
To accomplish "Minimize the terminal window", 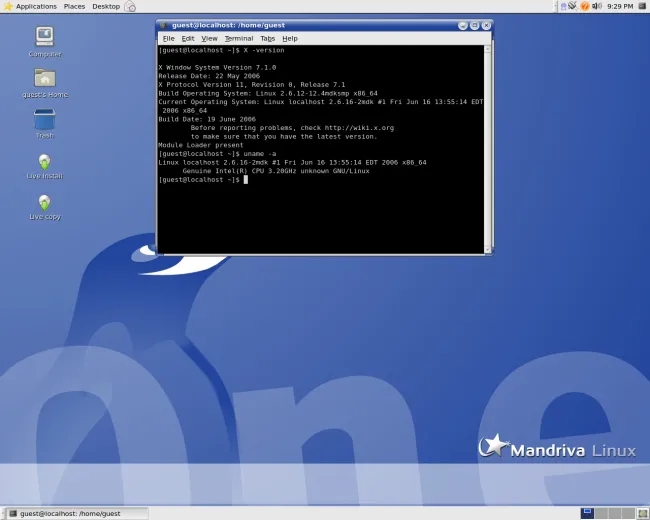I will coord(463,26).
